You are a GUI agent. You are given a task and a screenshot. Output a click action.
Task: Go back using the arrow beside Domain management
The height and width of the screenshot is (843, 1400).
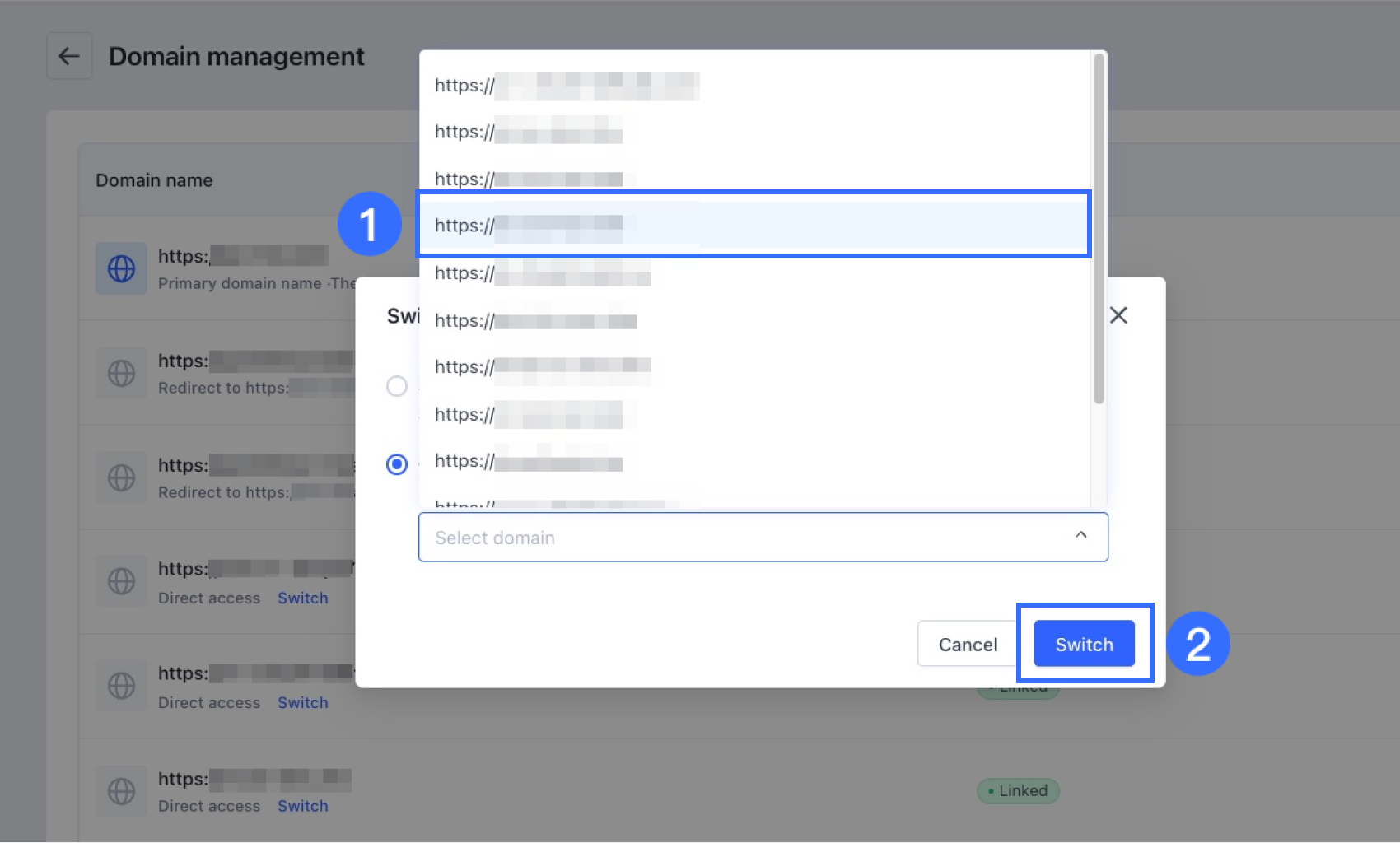[69, 56]
